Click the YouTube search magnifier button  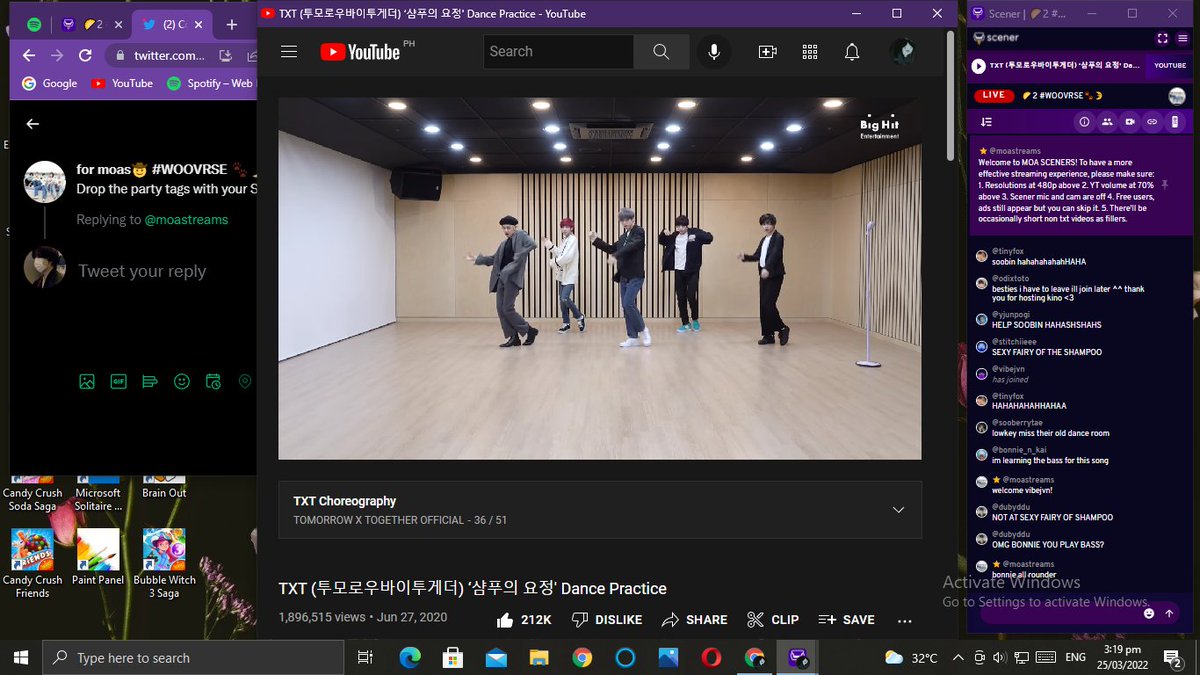tap(661, 51)
